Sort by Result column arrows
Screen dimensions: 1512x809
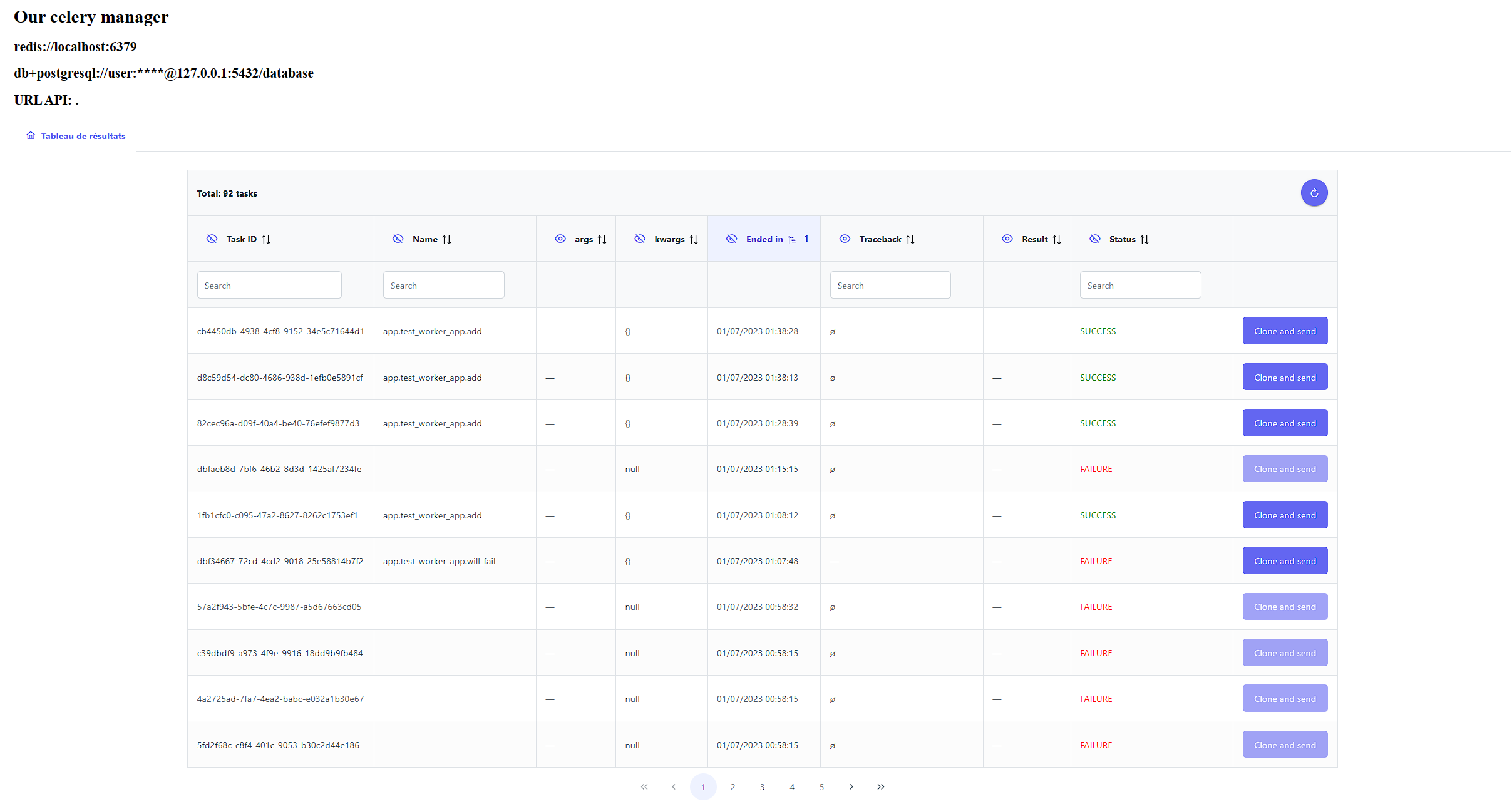pos(1056,240)
